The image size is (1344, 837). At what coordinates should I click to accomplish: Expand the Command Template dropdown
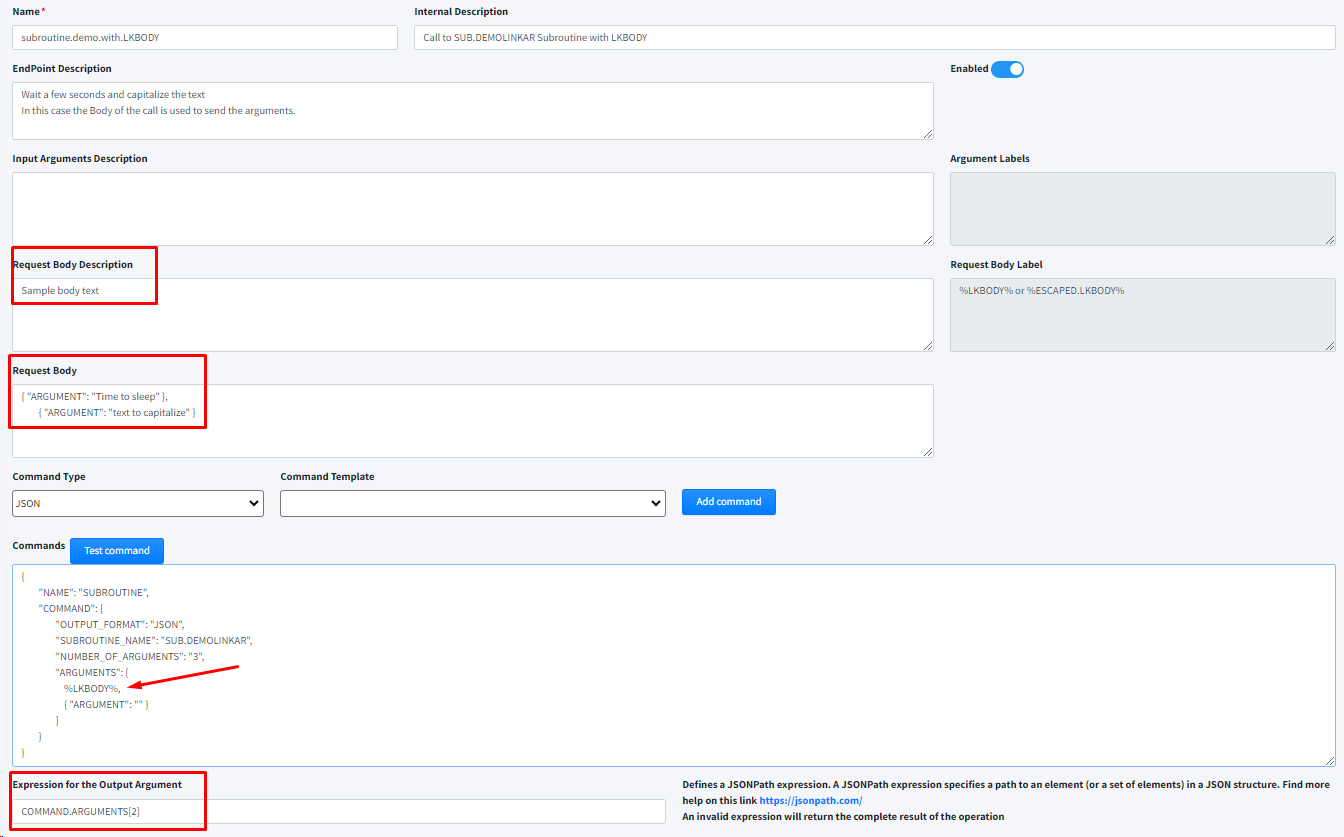pyautogui.click(x=472, y=503)
